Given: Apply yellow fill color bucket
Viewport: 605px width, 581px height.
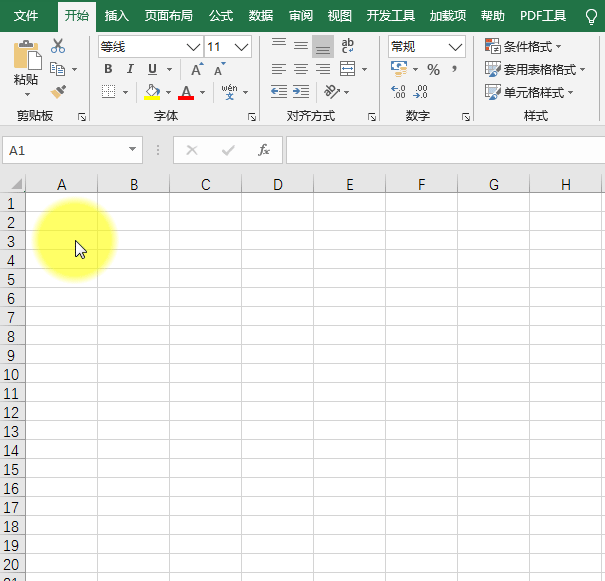Looking at the screenshot, I should click(x=152, y=92).
